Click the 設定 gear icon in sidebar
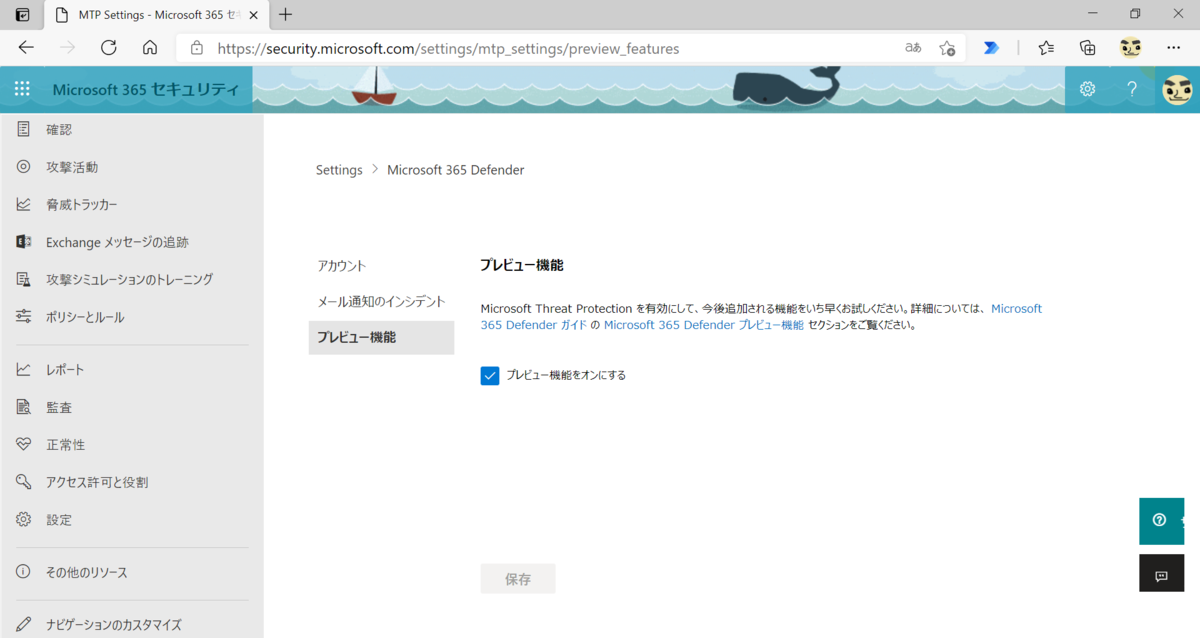This screenshot has height=638, width=1200. (24, 520)
